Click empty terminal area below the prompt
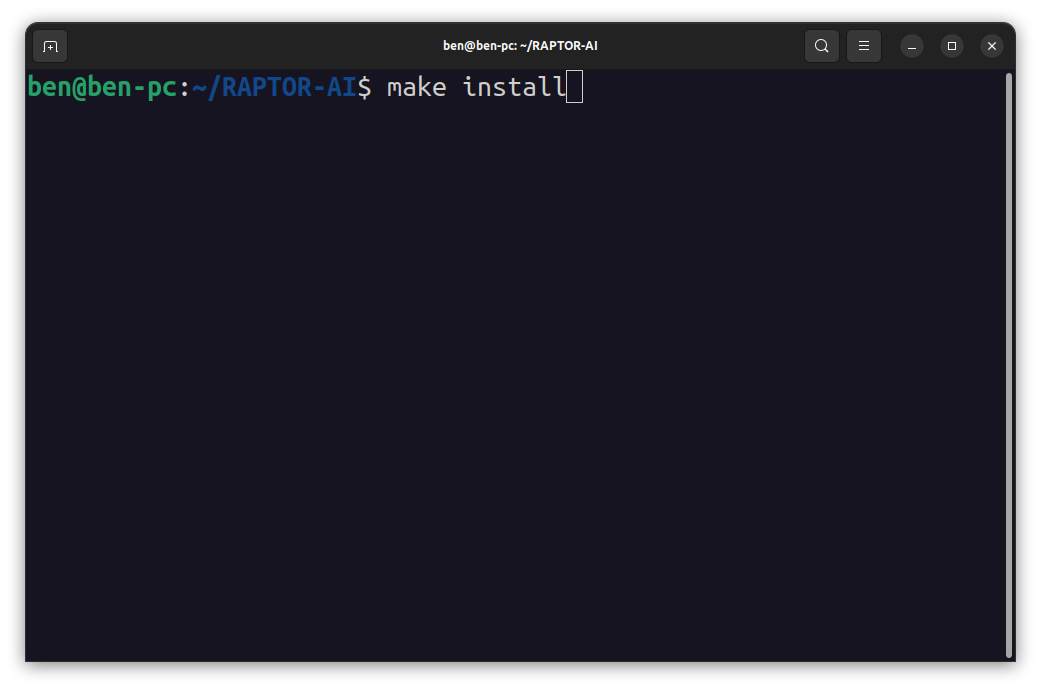Image resolution: width=1041 pixels, height=690 pixels. point(500,380)
